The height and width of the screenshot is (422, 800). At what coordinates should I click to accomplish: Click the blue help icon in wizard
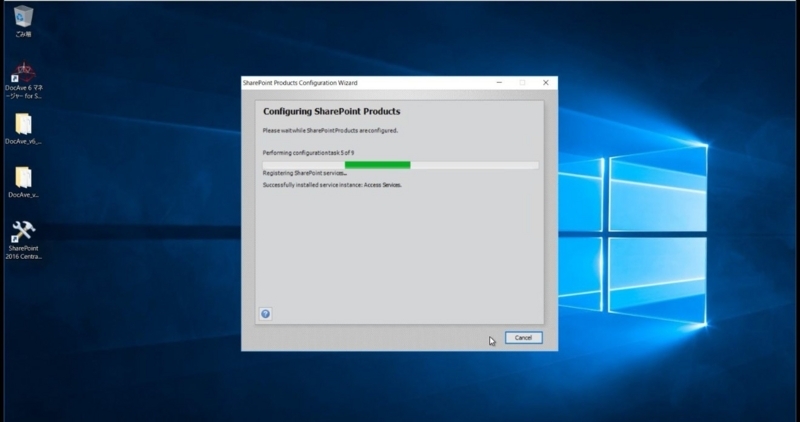point(265,314)
